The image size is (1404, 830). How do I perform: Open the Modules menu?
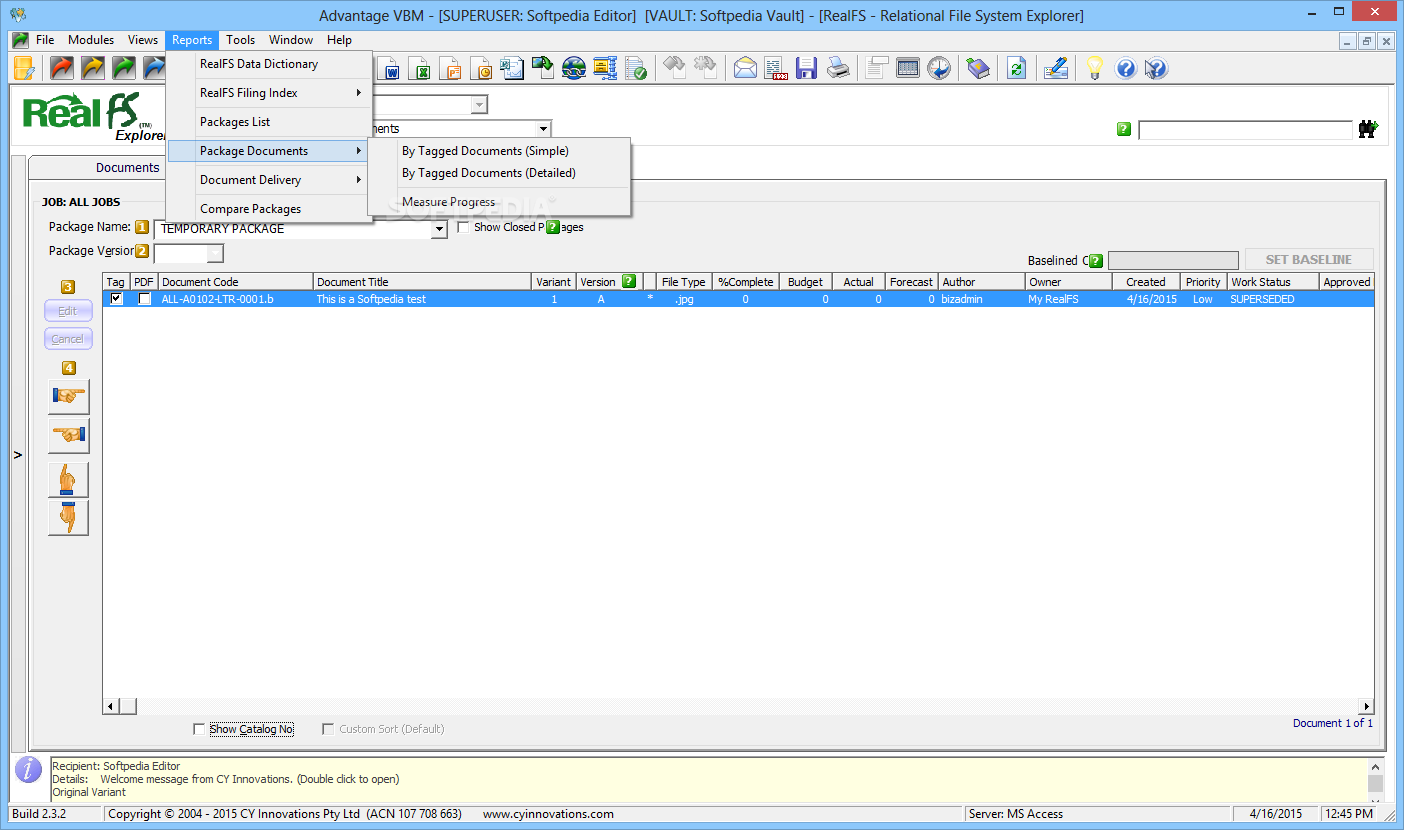click(x=91, y=40)
